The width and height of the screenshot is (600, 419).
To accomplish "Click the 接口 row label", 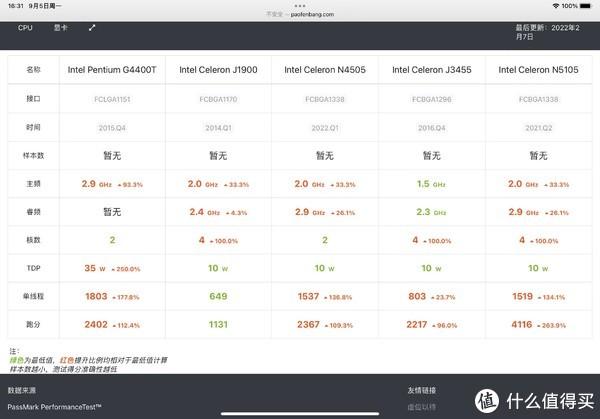I will pyautogui.click(x=33, y=99).
